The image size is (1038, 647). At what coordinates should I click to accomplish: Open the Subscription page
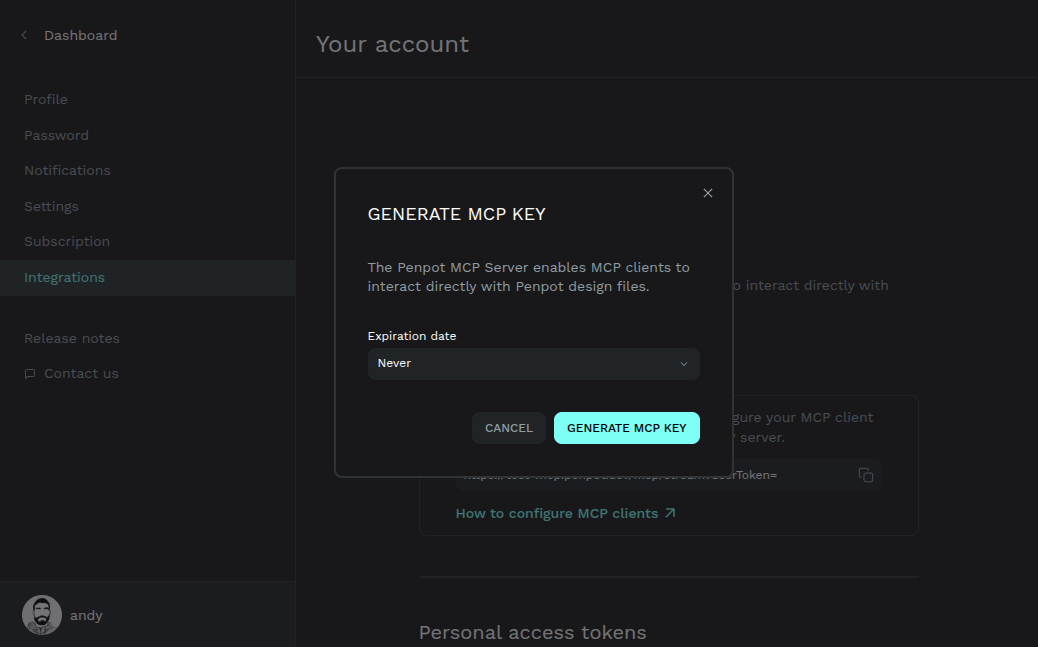point(66,241)
